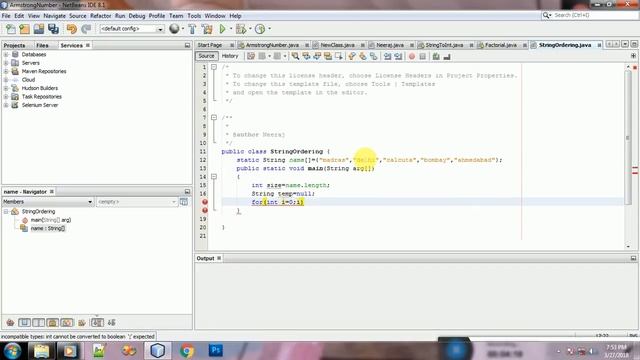
Task: Click the Redo arrow icon
Action: 86,29
